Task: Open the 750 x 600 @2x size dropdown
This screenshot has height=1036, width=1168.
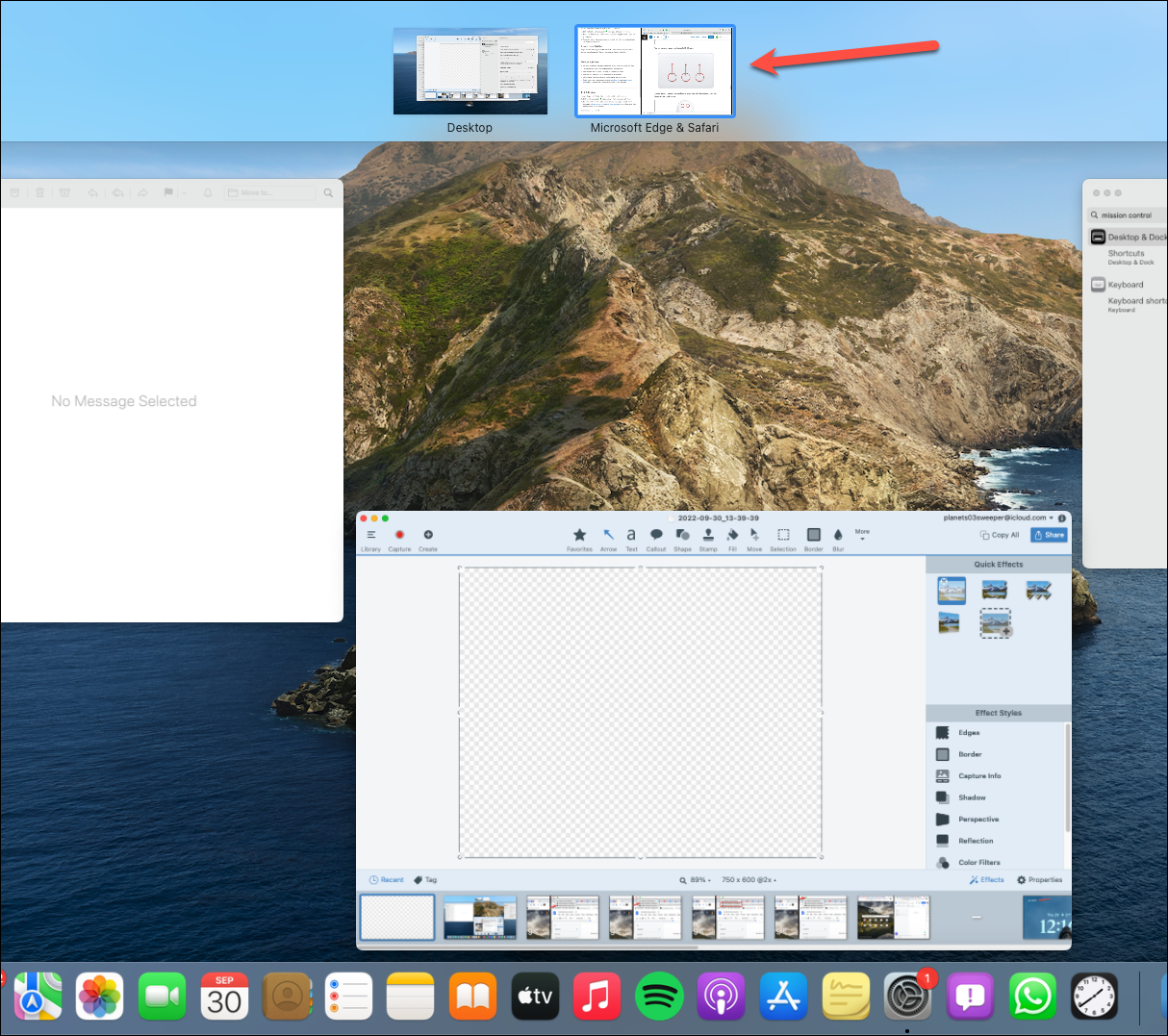Action: click(x=749, y=880)
